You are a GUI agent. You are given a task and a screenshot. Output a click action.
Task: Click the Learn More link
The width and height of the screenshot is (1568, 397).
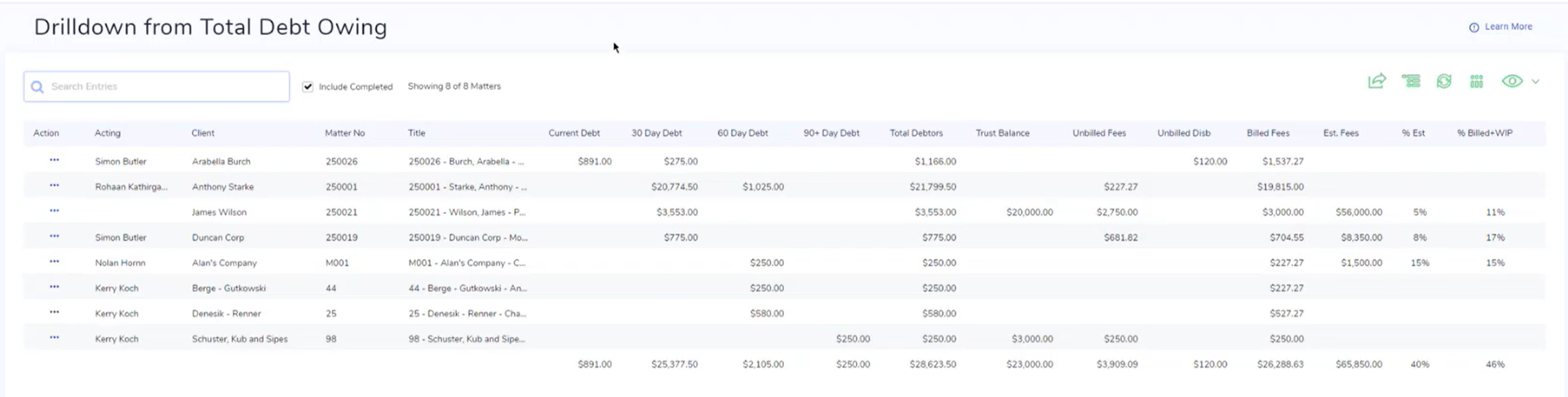(1508, 27)
